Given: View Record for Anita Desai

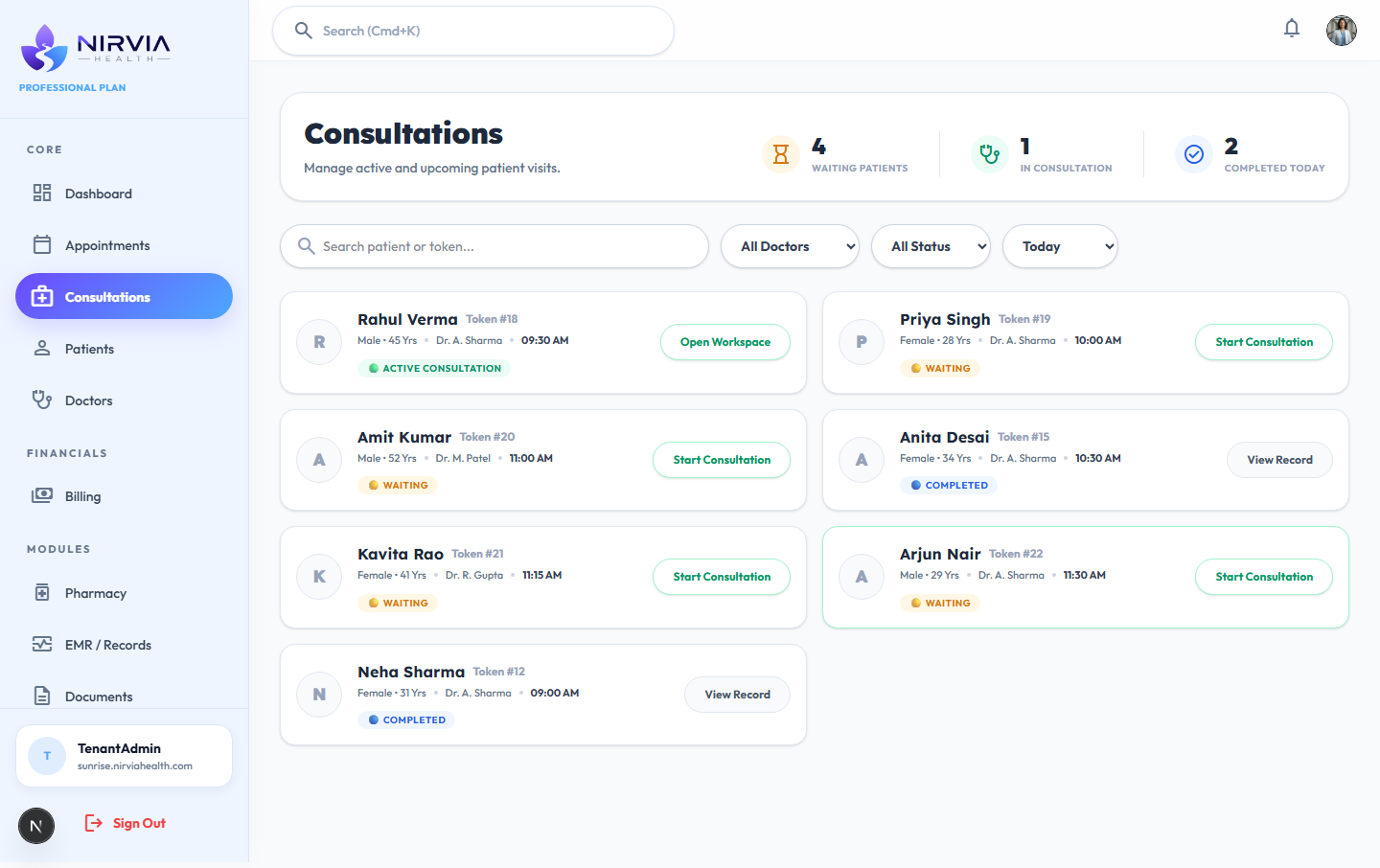Looking at the screenshot, I should coord(1279,460).
